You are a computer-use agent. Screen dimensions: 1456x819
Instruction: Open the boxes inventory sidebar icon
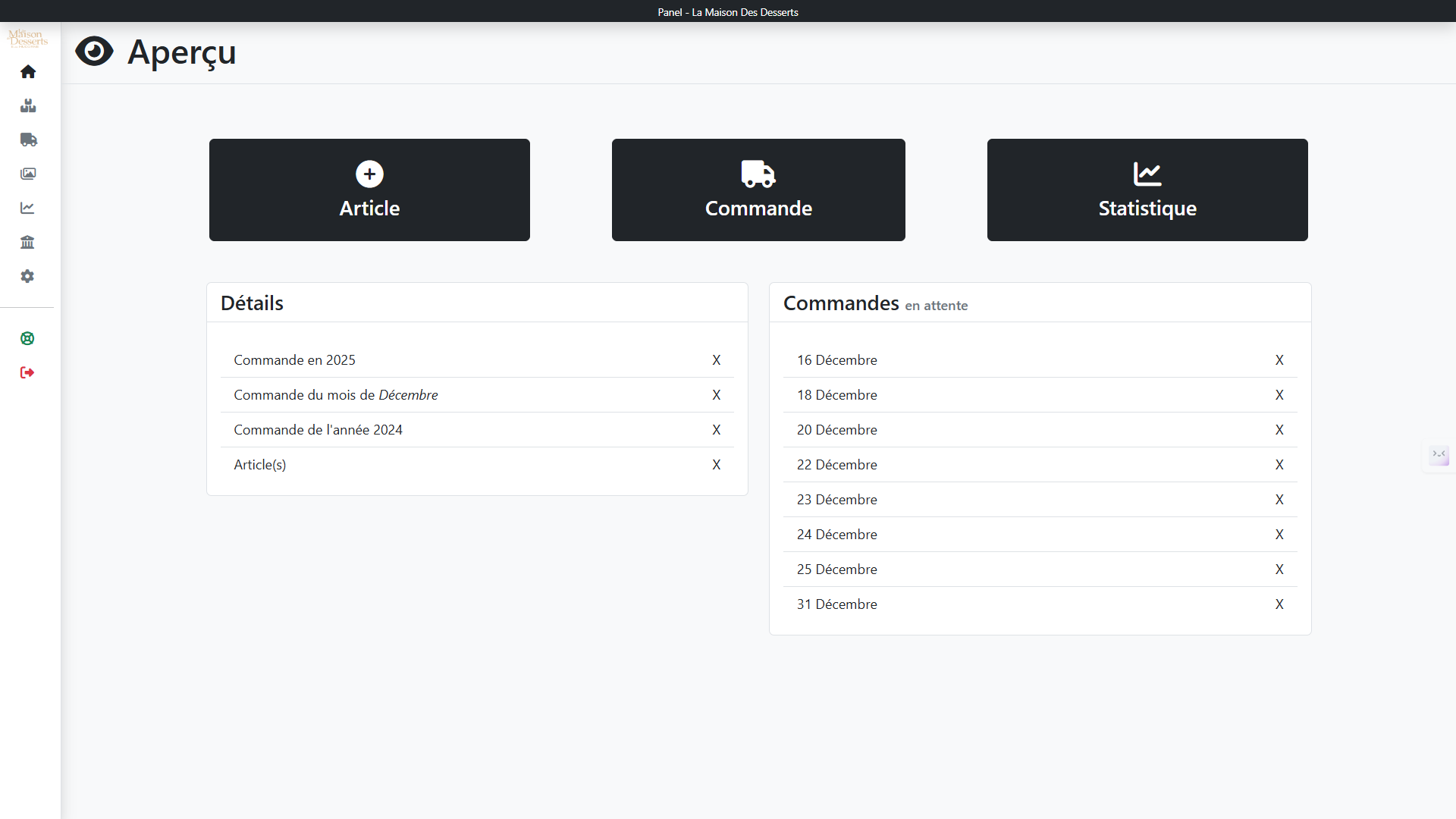(28, 105)
